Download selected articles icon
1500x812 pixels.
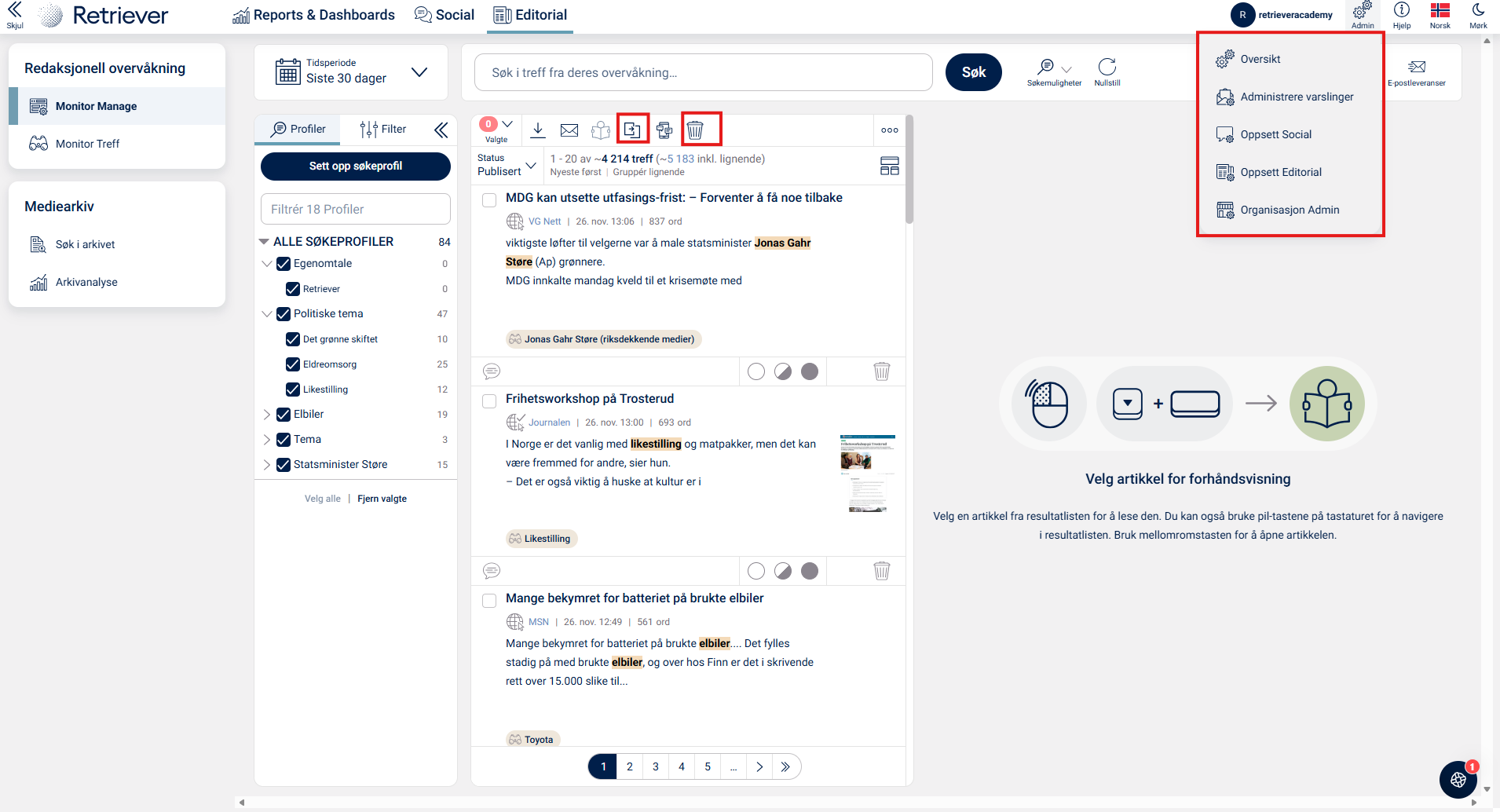point(538,130)
